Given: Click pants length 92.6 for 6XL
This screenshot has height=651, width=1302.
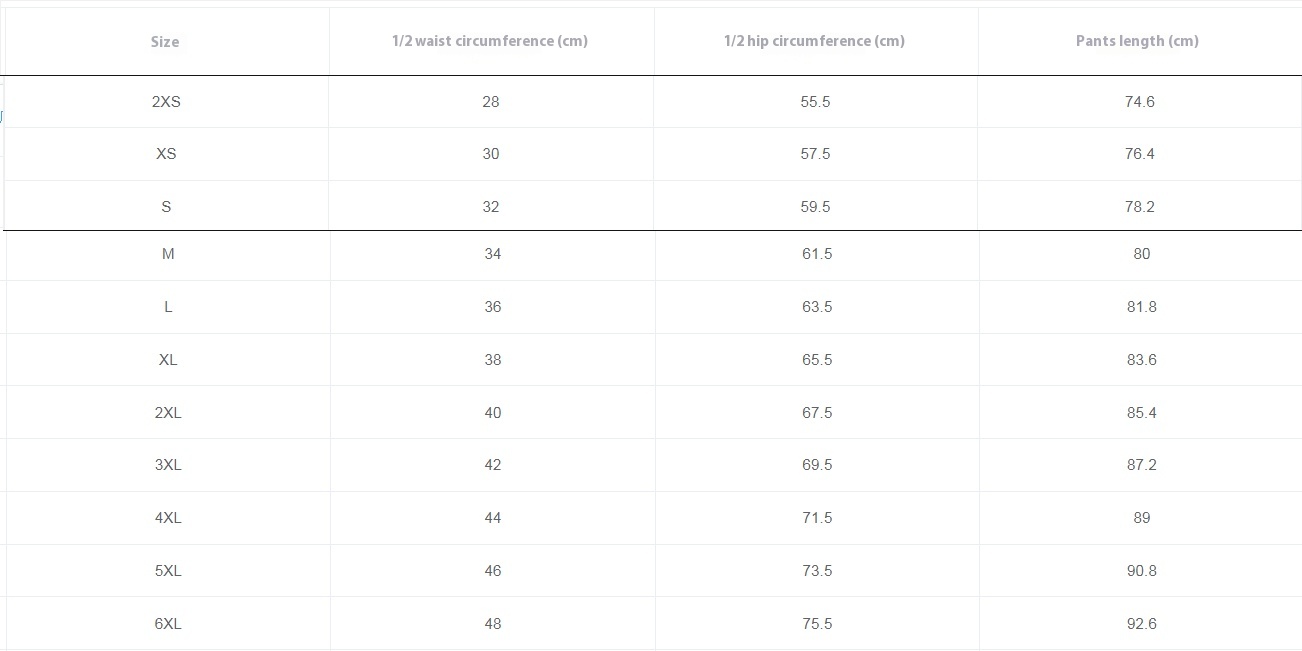Looking at the screenshot, I should 1142,624.
